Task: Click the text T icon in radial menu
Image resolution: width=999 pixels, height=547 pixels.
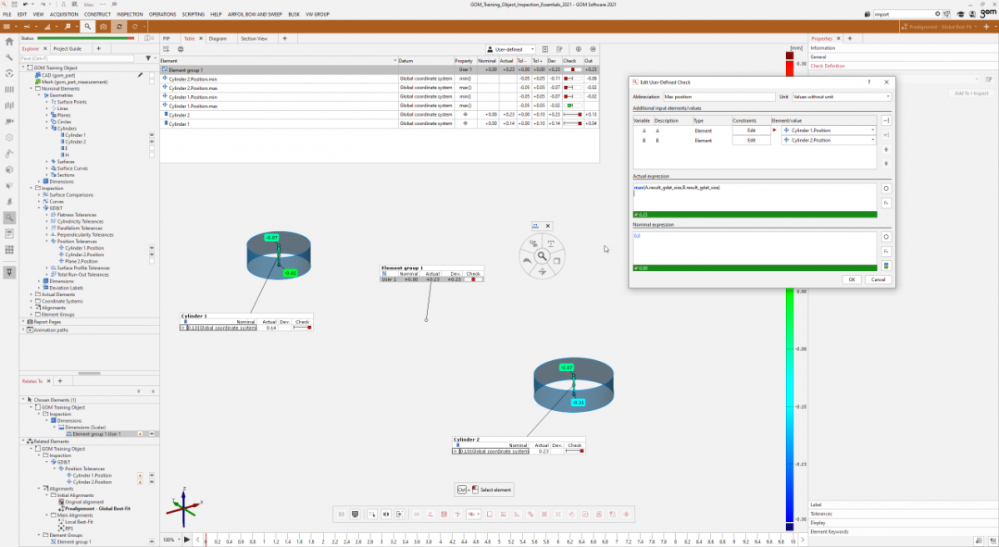Action: pyautogui.click(x=551, y=243)
